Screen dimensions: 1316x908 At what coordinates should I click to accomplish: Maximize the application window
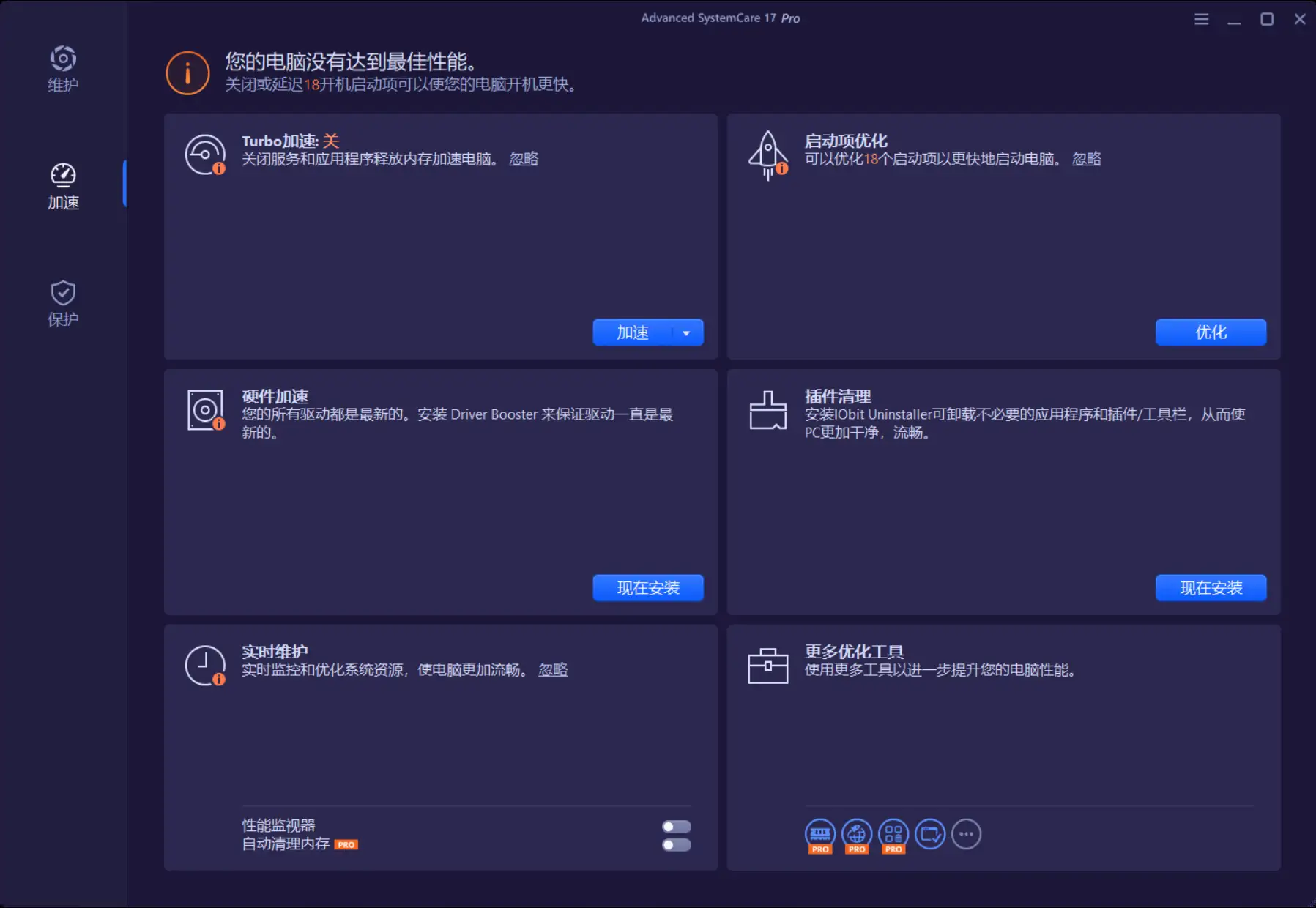1267,19
